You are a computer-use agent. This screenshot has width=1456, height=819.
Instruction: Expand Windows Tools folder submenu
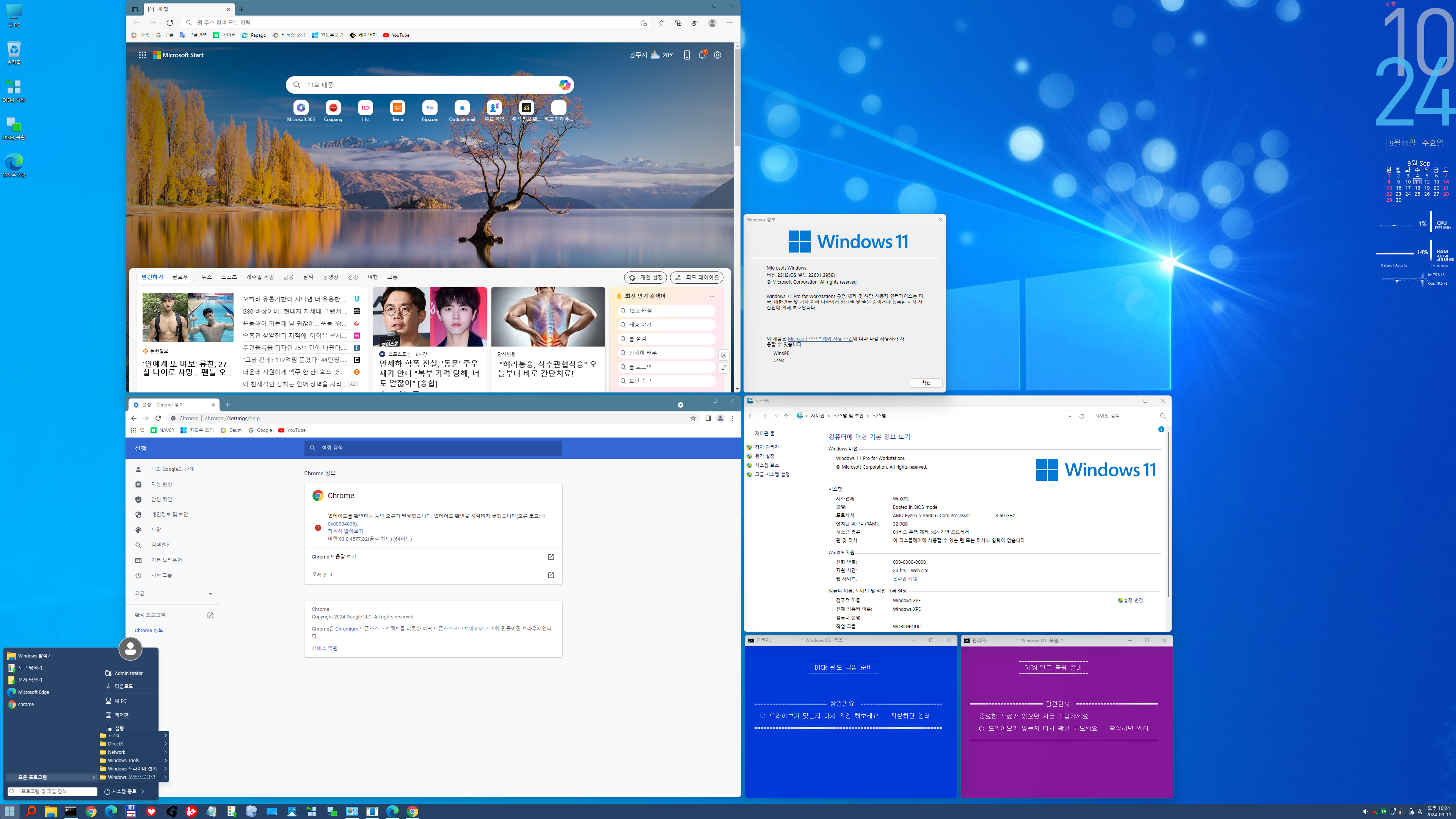pyautogui.click(x=133, y=760)
